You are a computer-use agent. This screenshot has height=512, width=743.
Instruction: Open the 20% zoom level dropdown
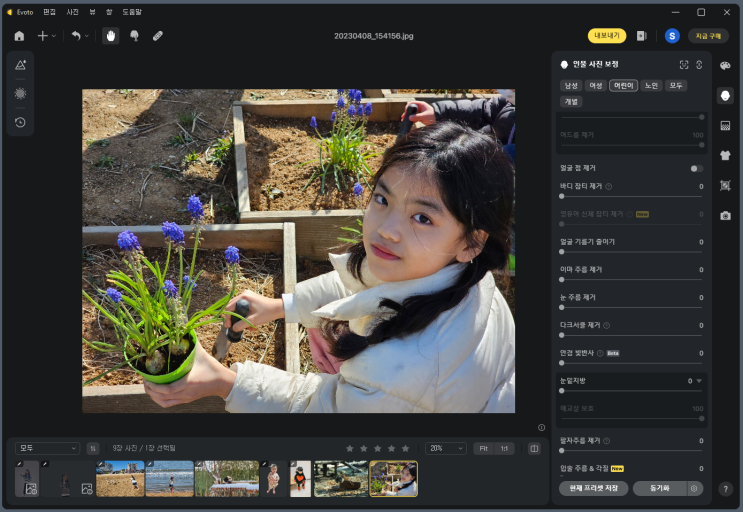tap(446, 448)
